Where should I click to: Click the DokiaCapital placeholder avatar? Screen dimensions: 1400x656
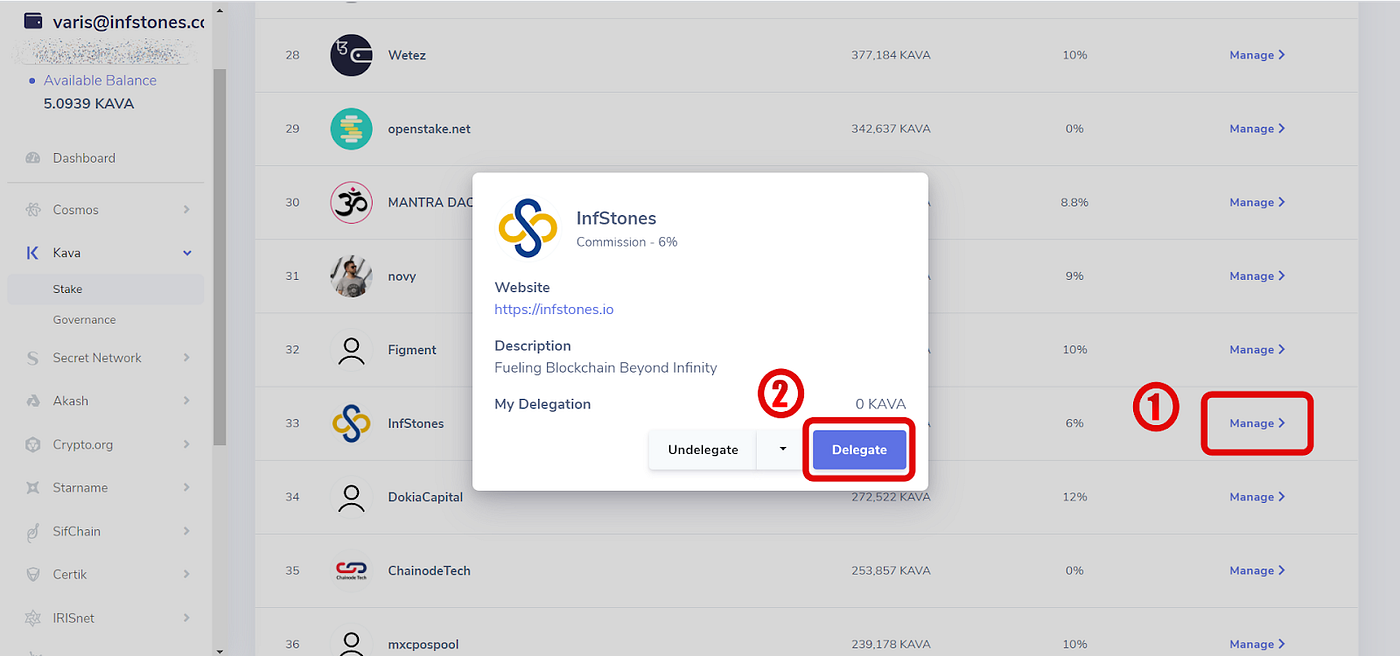(351, 497)
